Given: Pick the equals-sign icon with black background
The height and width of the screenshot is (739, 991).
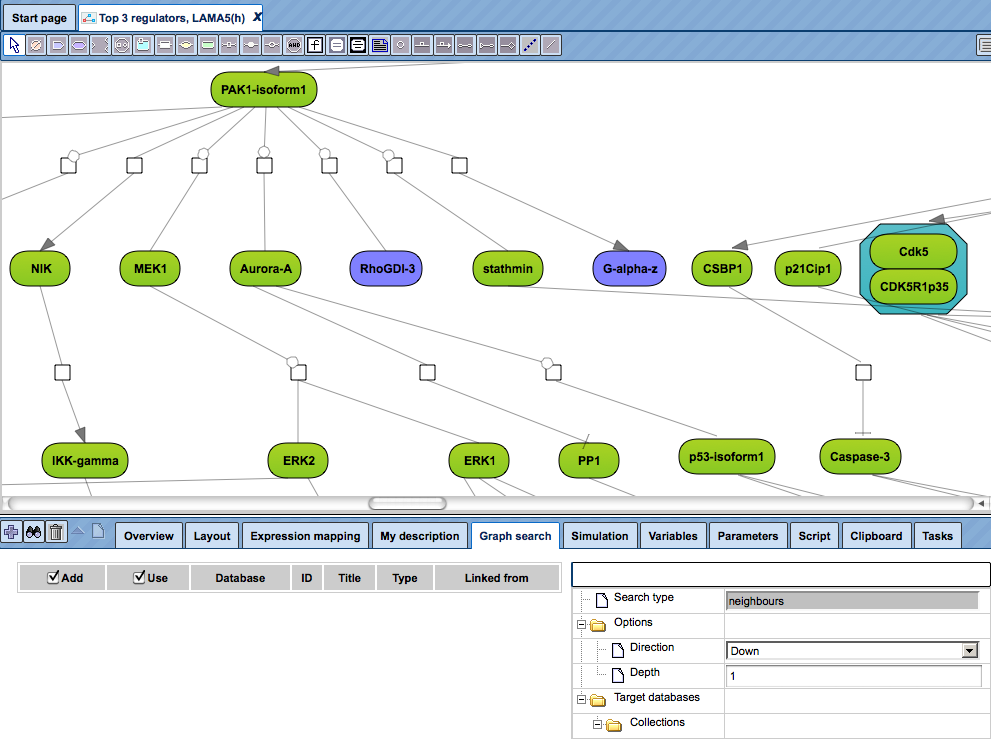Looking at the screenshot, I should click(x=358, y=46).
